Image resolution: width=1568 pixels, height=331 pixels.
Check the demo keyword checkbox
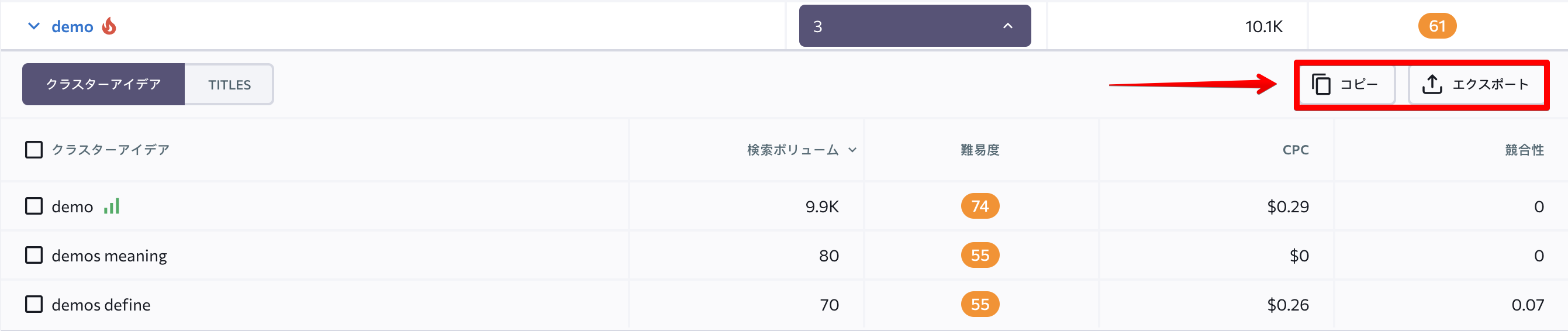click(34, 206)
